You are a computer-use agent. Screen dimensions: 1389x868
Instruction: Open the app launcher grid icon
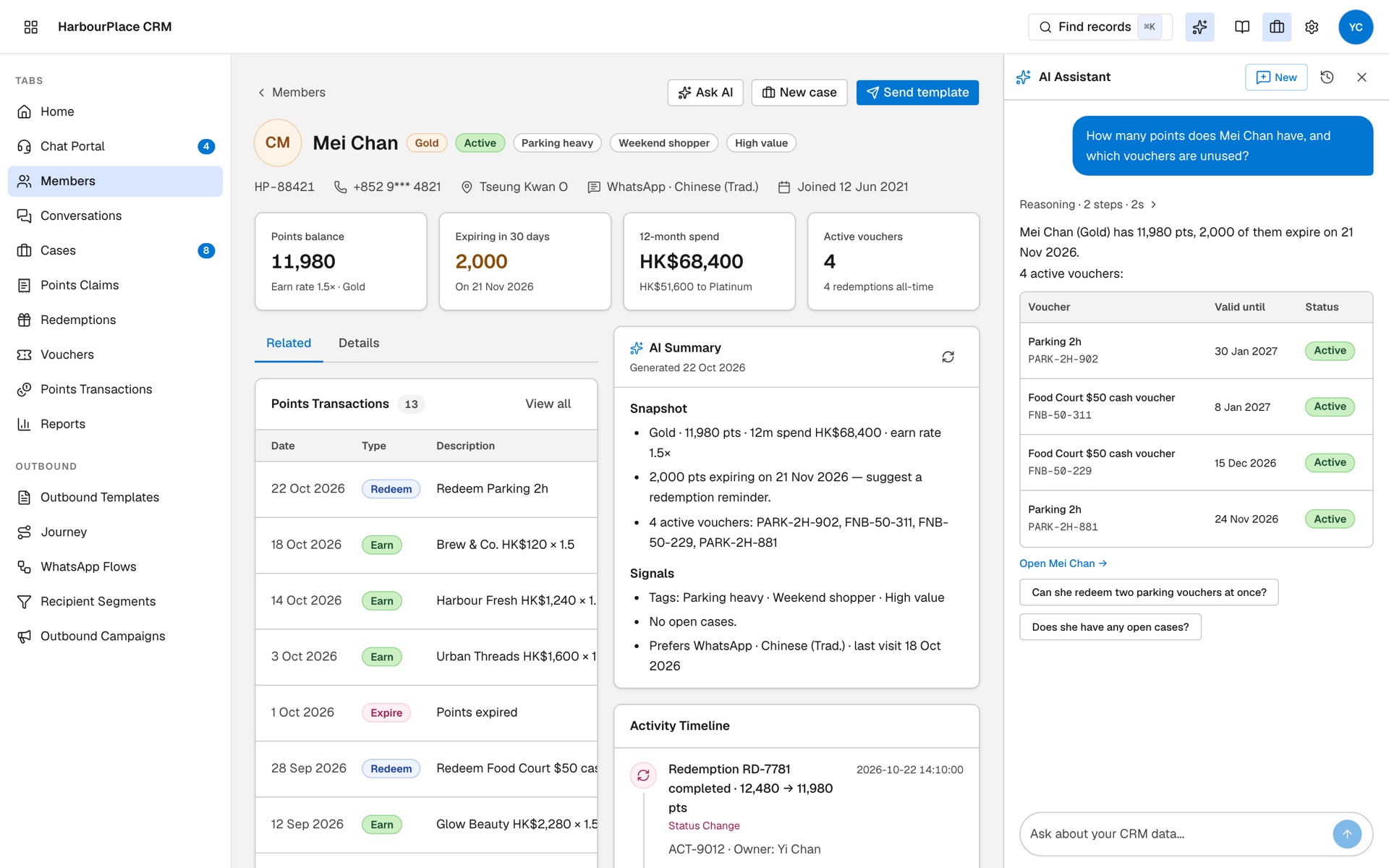pos(30,27)
